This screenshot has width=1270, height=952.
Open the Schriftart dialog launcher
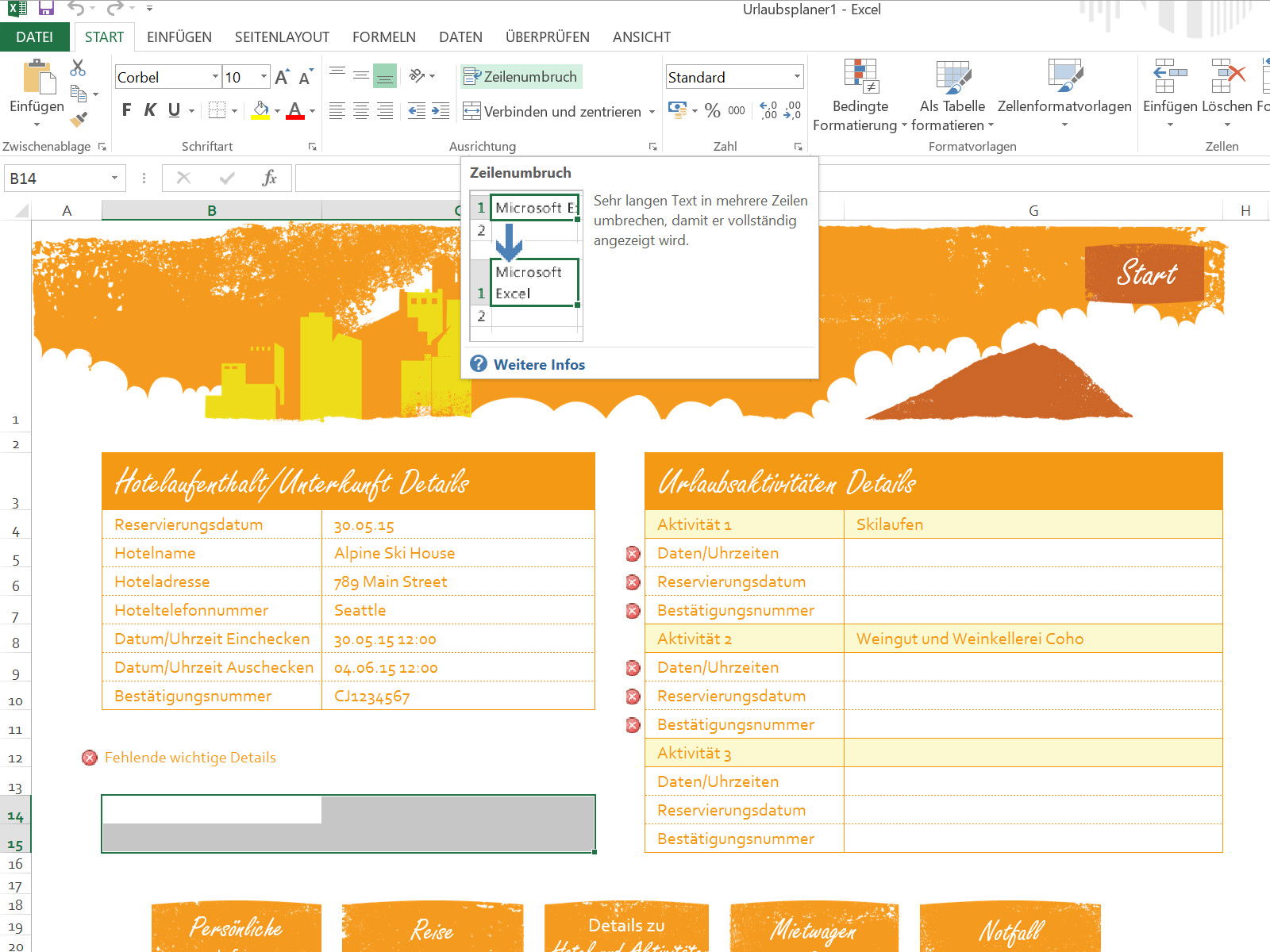313,146
